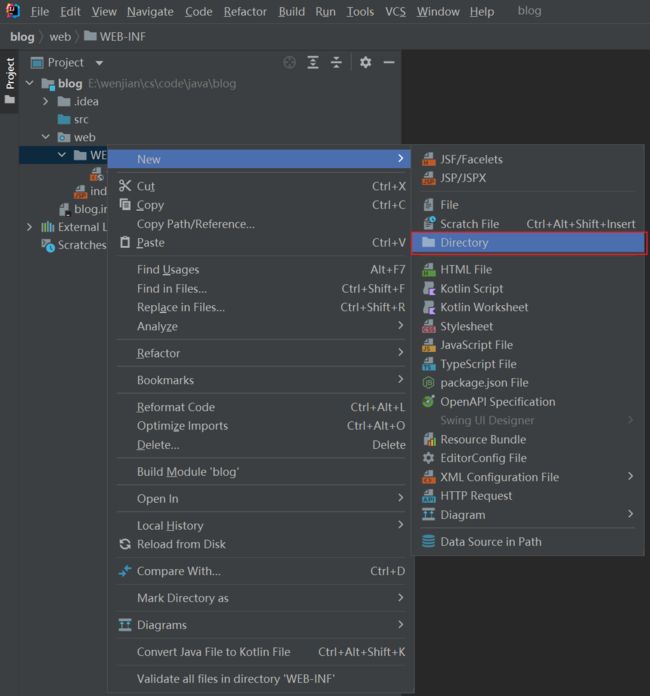This screenshot has width=650, height=696.
Task: Click the TypeScript File icon
Action: tap(428, 364)
